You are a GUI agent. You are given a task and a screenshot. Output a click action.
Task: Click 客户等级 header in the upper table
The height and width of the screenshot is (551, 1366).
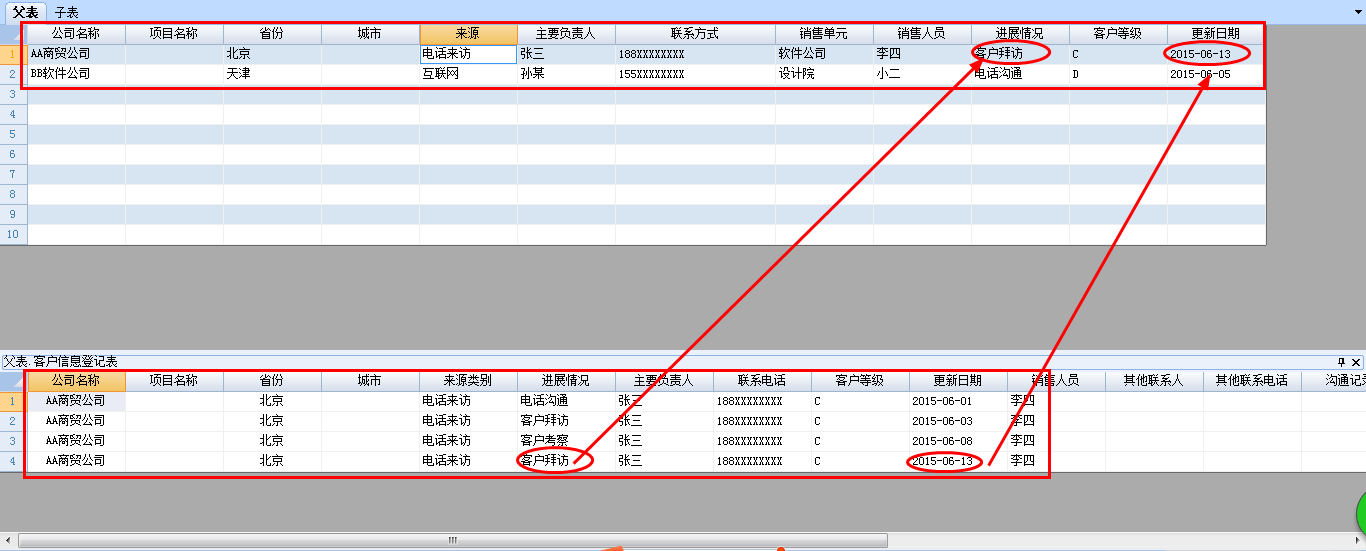(1118, 34)
